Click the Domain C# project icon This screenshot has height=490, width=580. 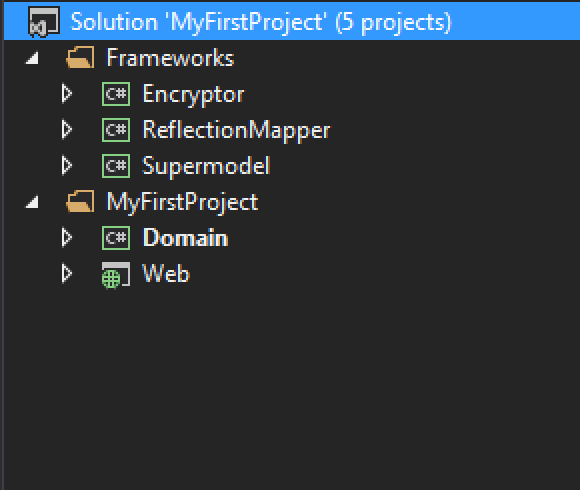coord(116,238)
